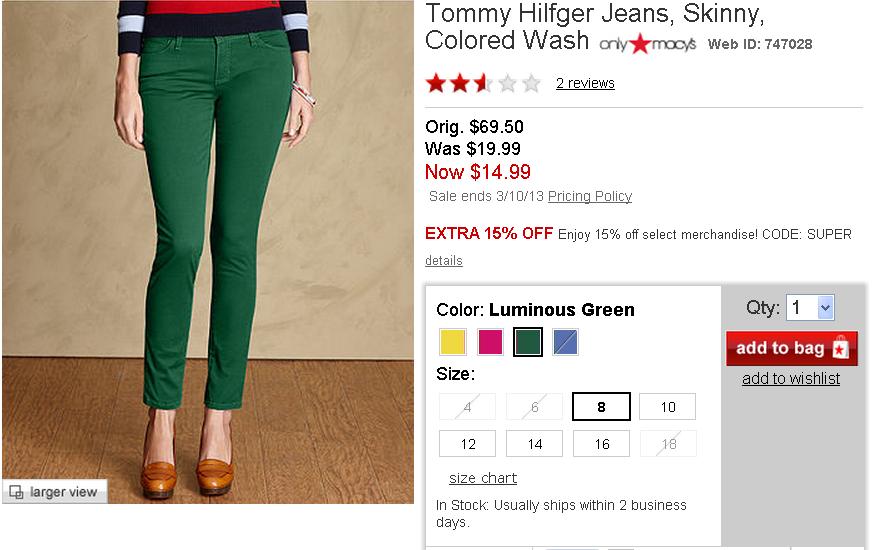The image size is (874, 550).
Task: Show promotion details link
Action: pos(444,260)
